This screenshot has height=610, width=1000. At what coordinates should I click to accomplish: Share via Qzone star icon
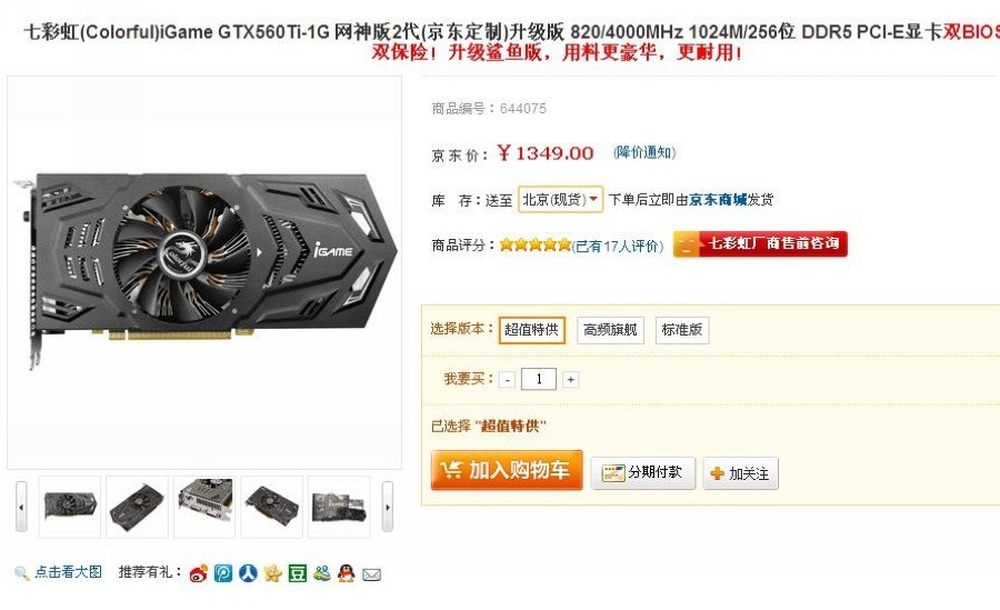pos(272,573)
